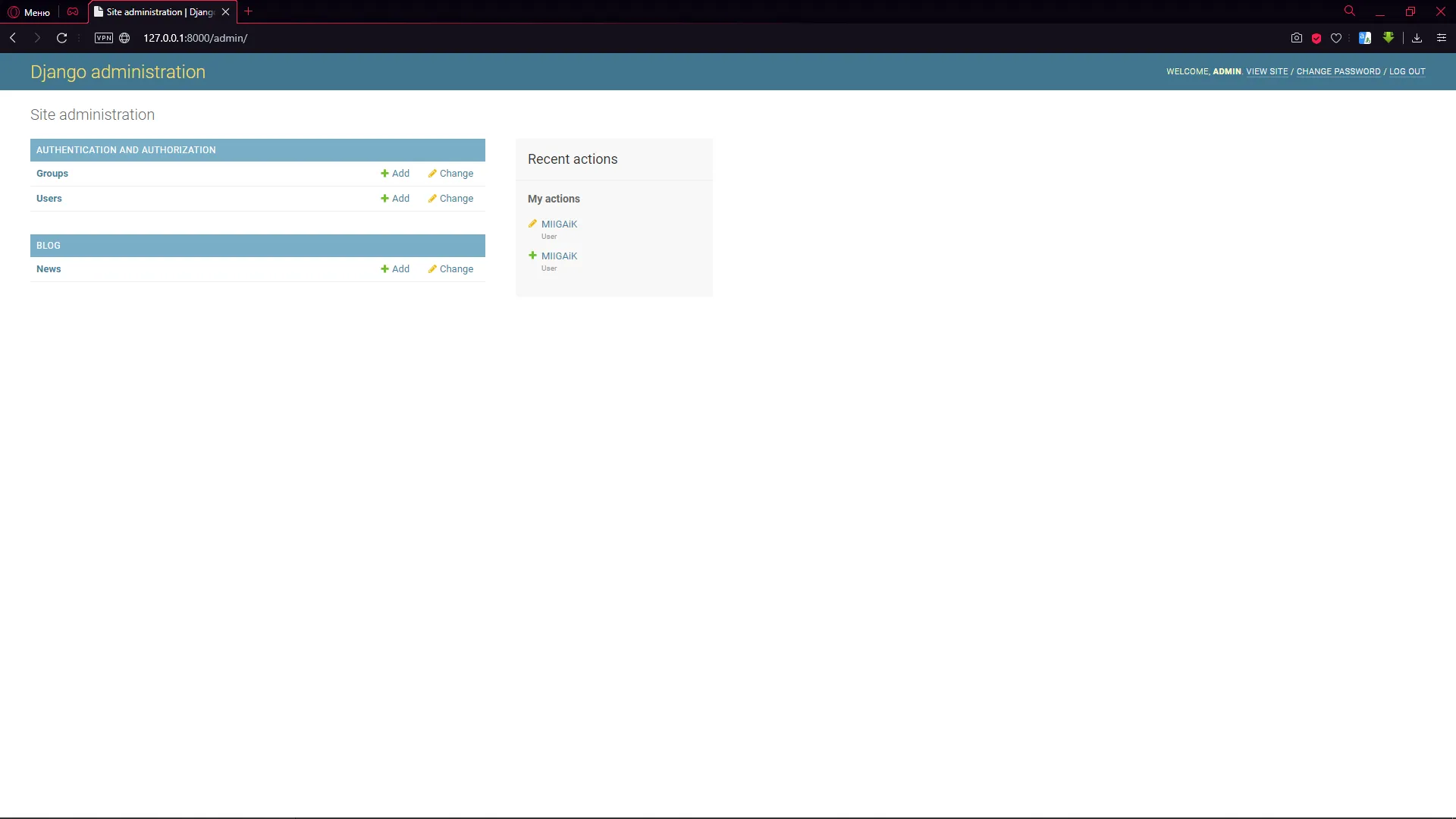Click Add next to News

pos(395,269)
